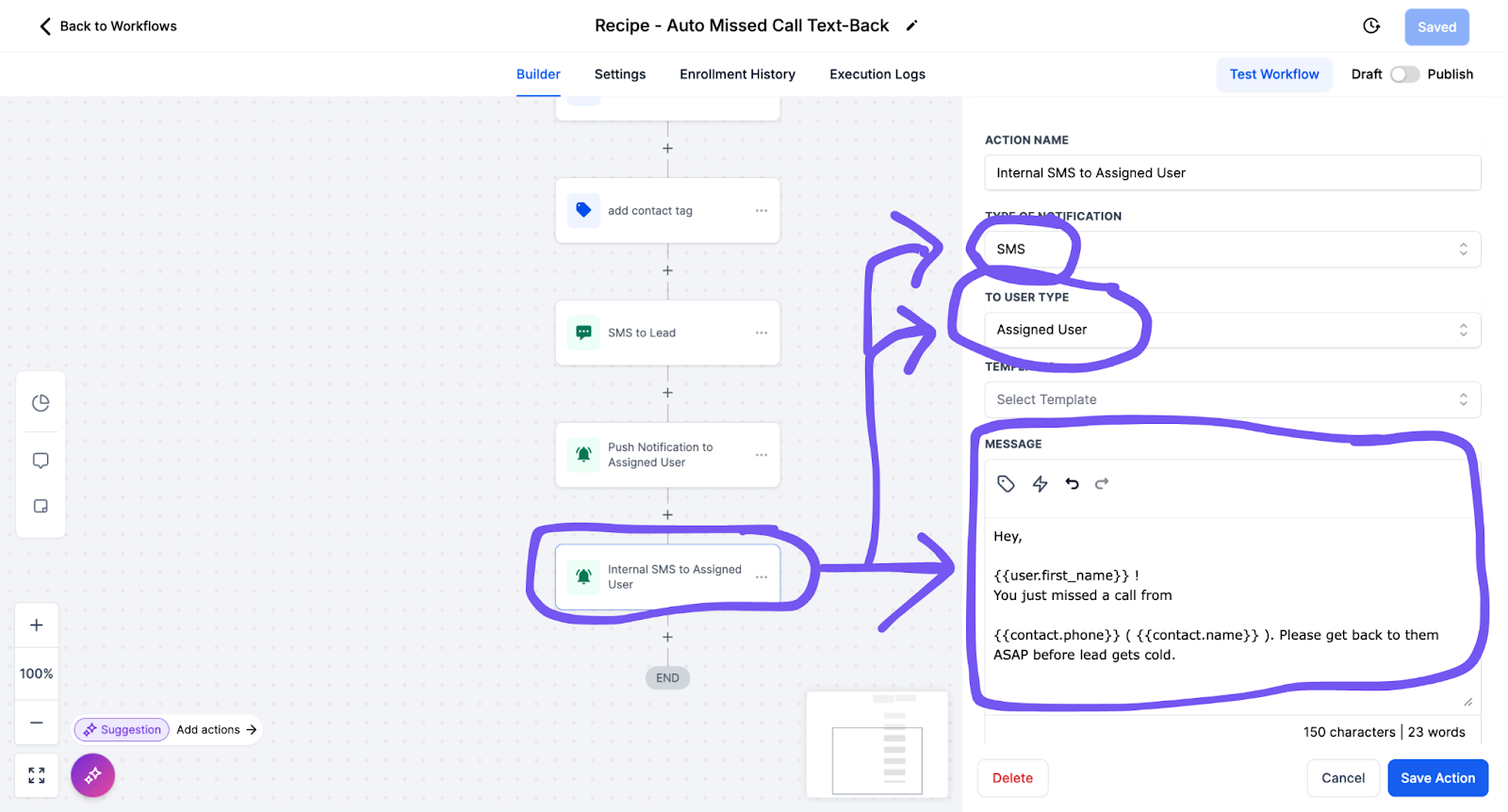
Task: Cancel the action edit
Action: [x=1342, y=778]
